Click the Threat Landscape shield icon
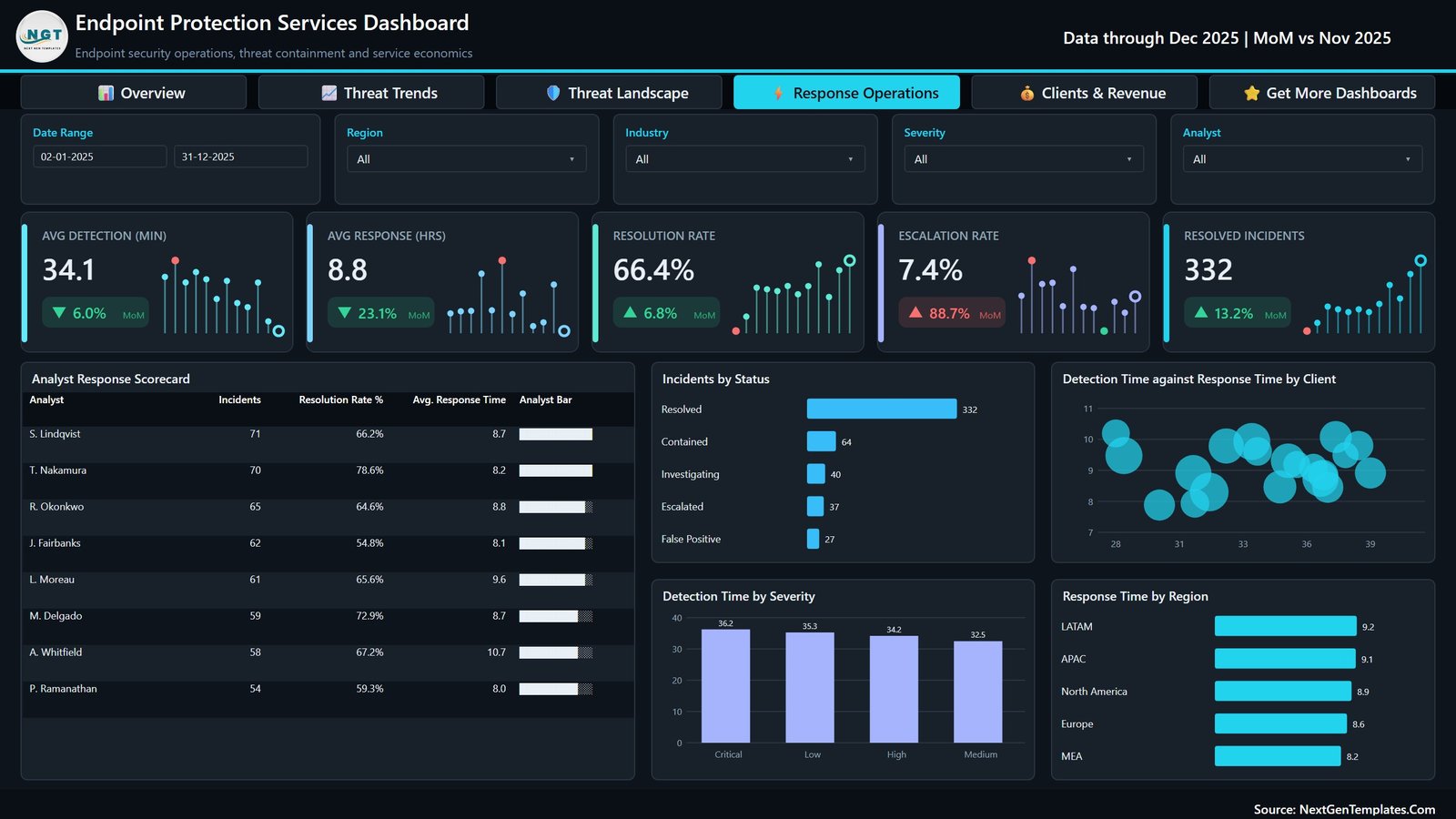The width and height of the screenshot is (1456, 819). (553, 93)
